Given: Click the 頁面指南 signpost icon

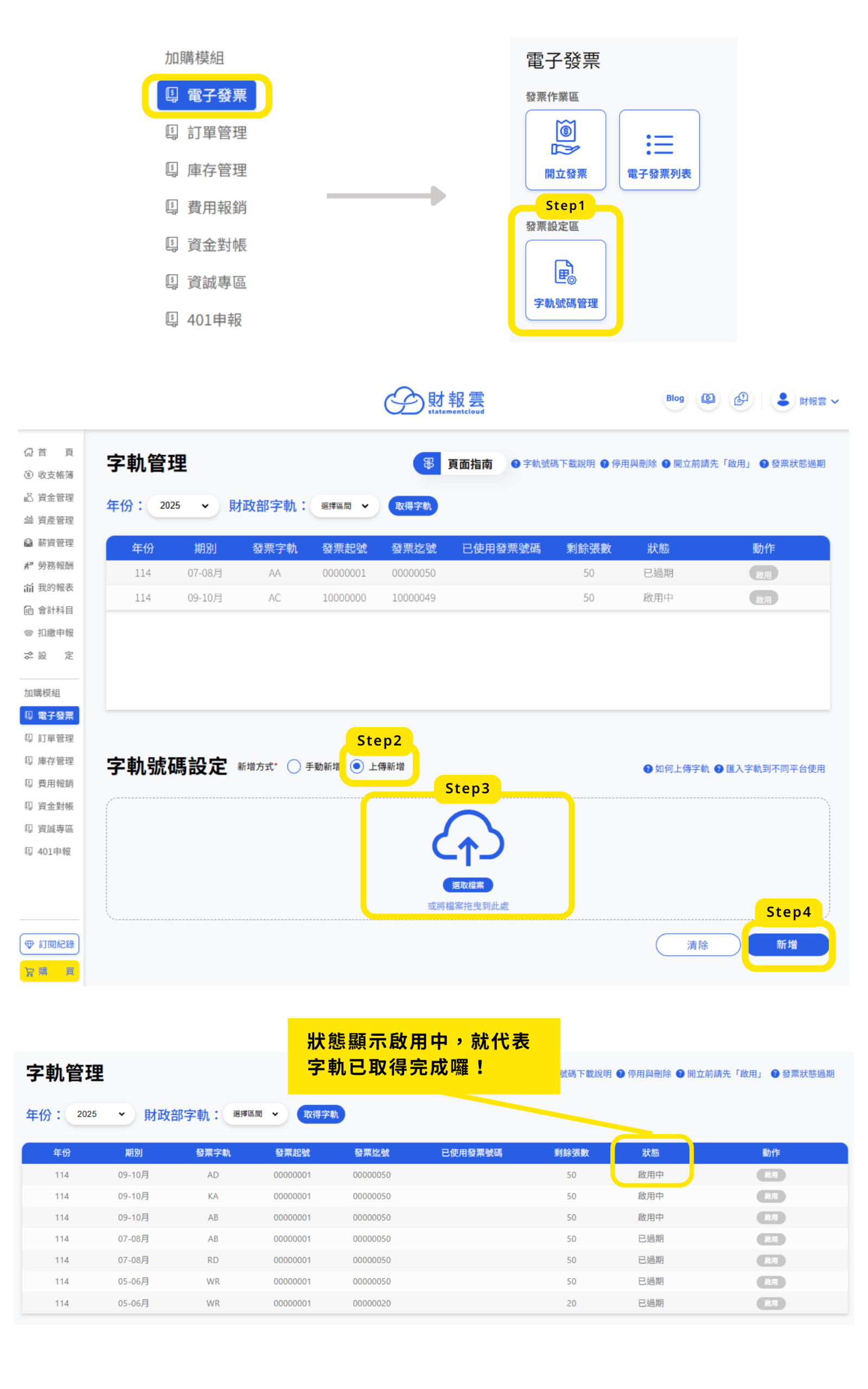Looking at the screenshot, I should click(428, 464).
